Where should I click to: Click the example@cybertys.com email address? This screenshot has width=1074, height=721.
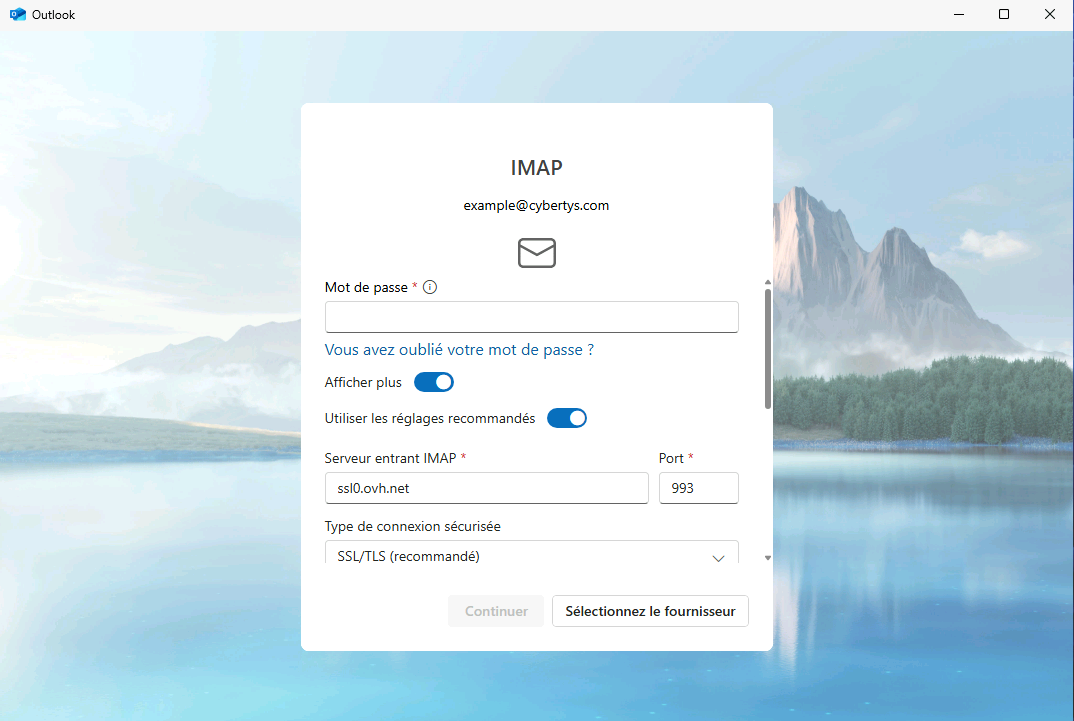pos(536,205)
